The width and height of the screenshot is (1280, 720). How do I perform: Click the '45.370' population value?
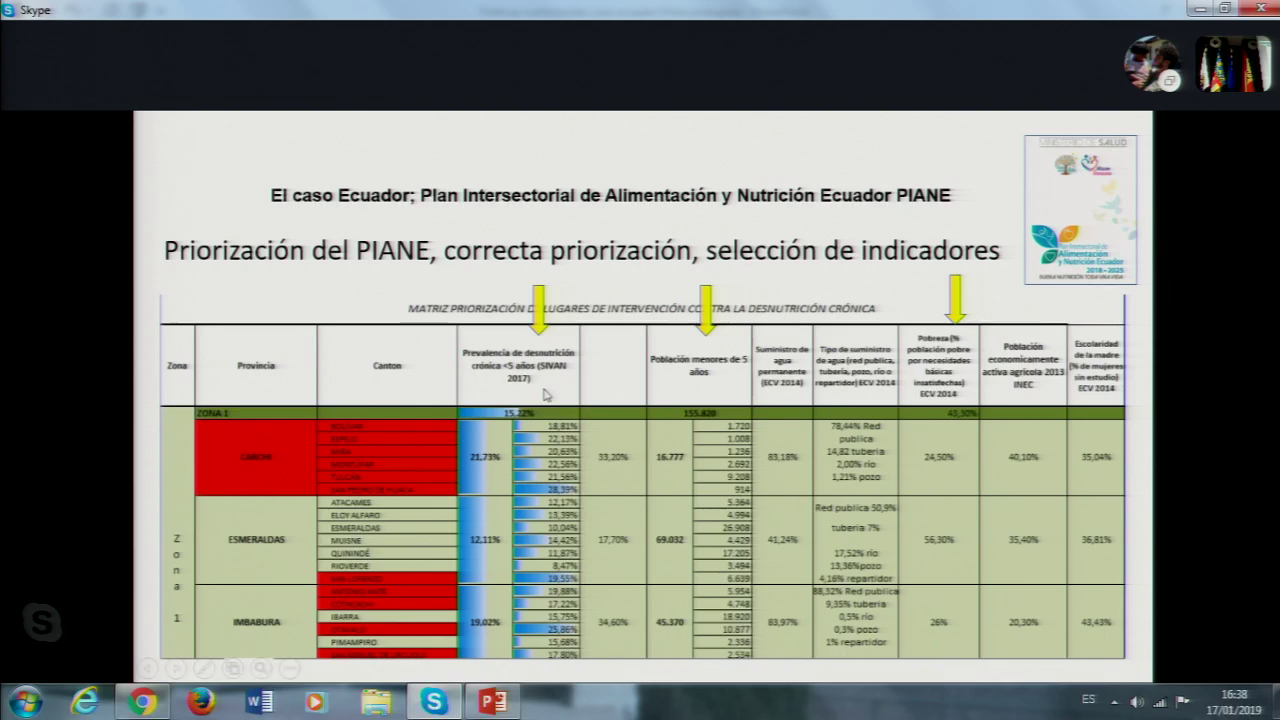[x=670, y=622]
